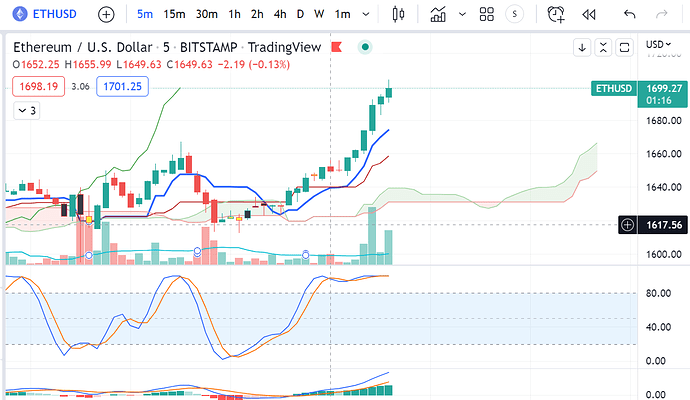Image resolution: width=690 pixels, height=400 pixels.
Task: Undo the last chart action
Action: (x=630, y=15)
